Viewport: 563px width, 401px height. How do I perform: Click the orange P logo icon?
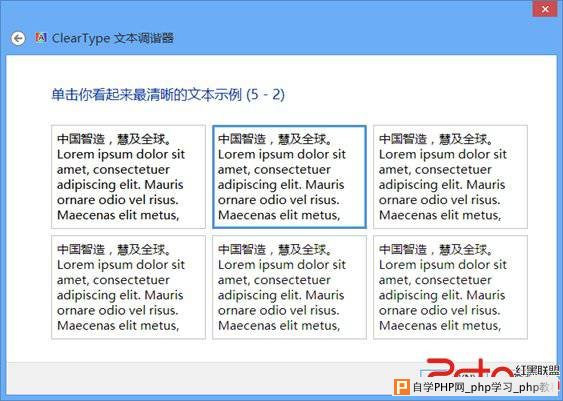click(x=402, y=387)
